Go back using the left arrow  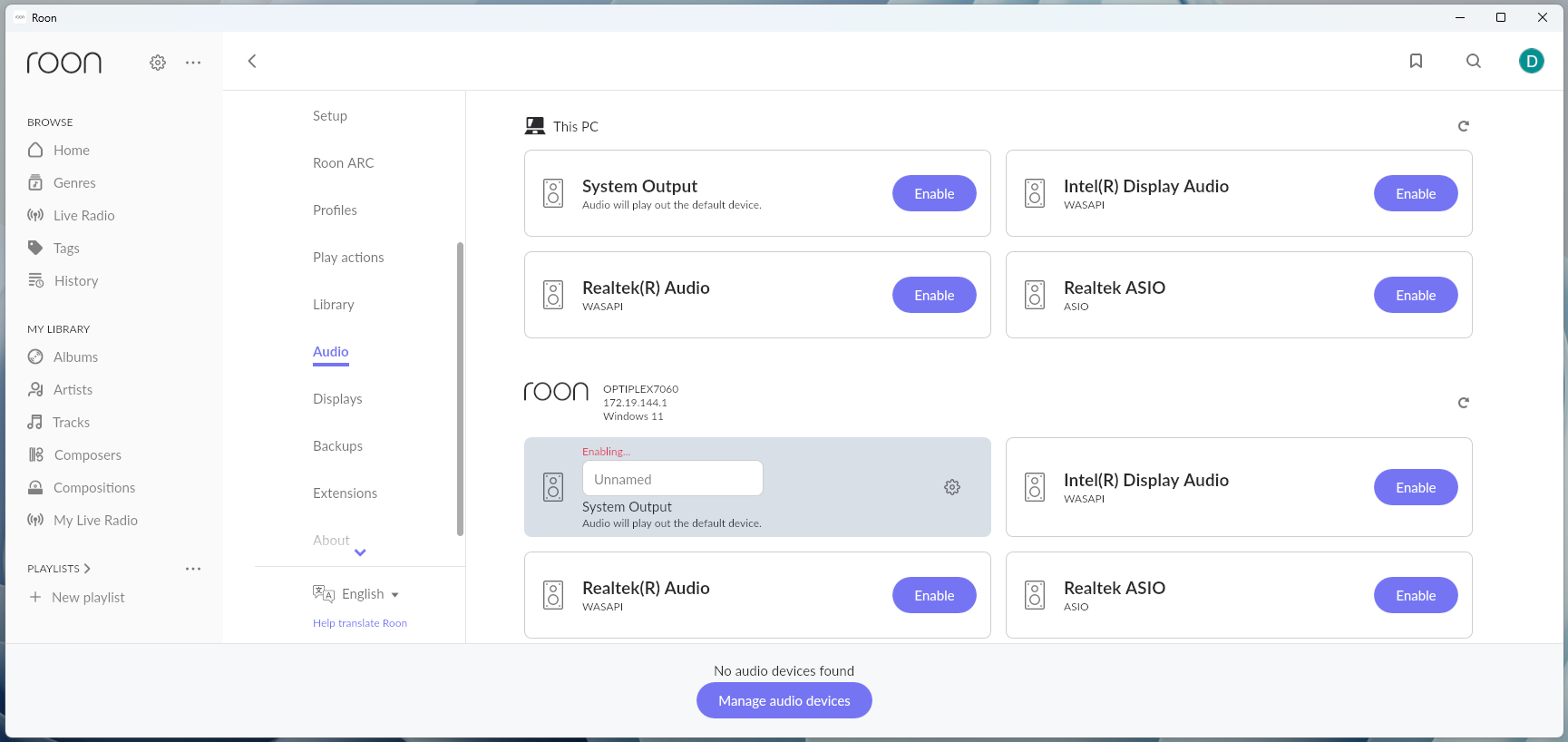pyautogui.click(x=252, y=61)
